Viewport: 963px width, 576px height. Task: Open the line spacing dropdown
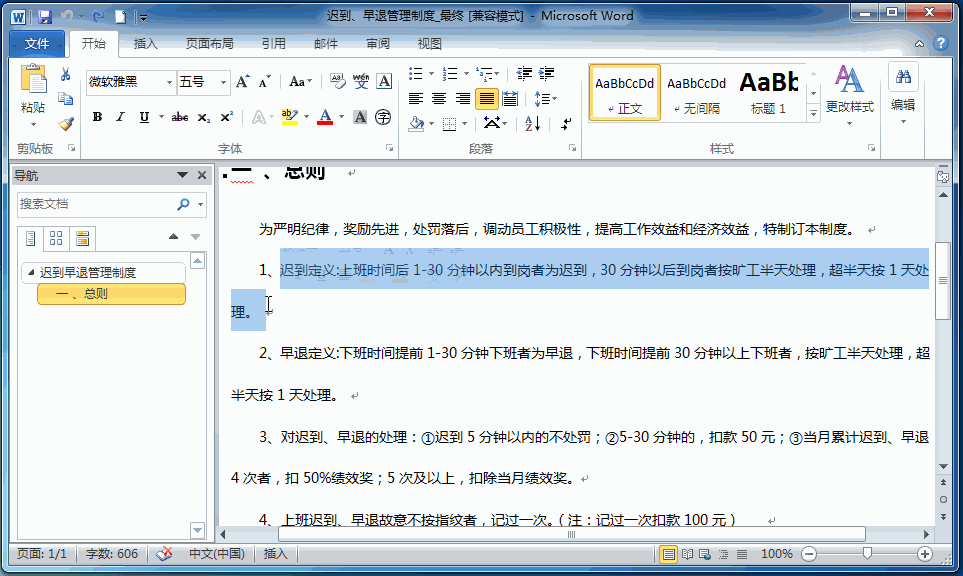click(x=544, y=98)
